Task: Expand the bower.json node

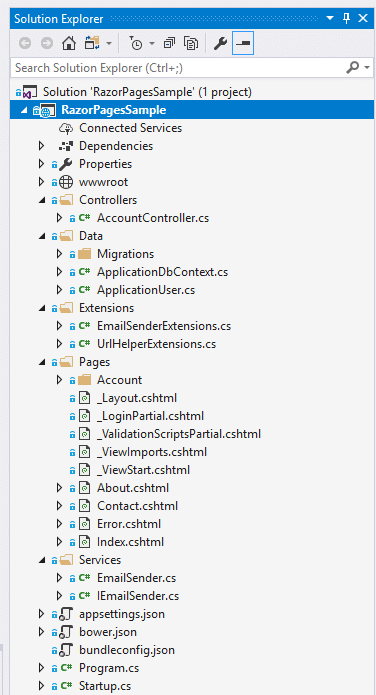Action: click(41, 632)
